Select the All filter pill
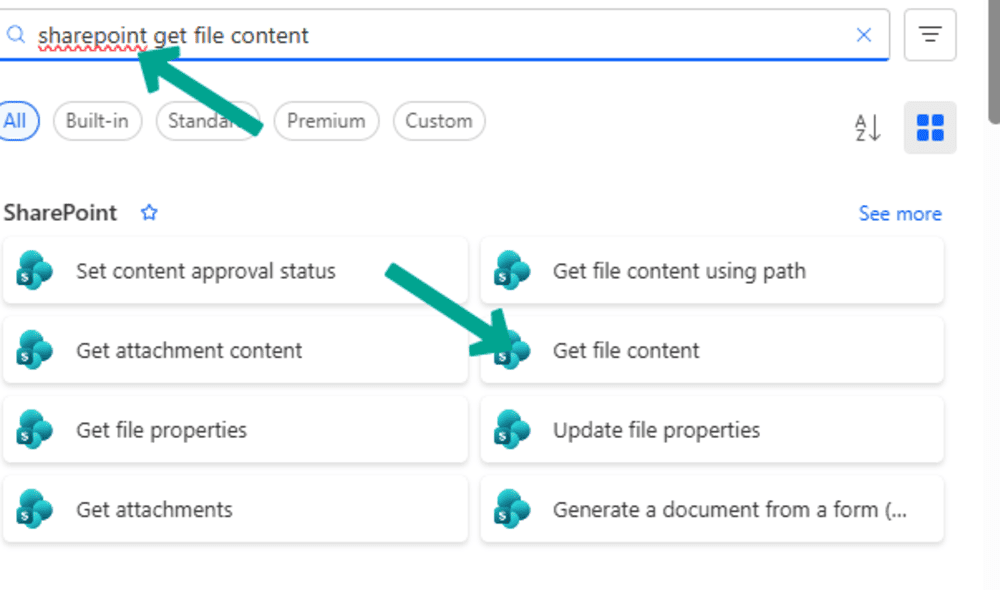The image size is (1000, 590). pos(17,121)
